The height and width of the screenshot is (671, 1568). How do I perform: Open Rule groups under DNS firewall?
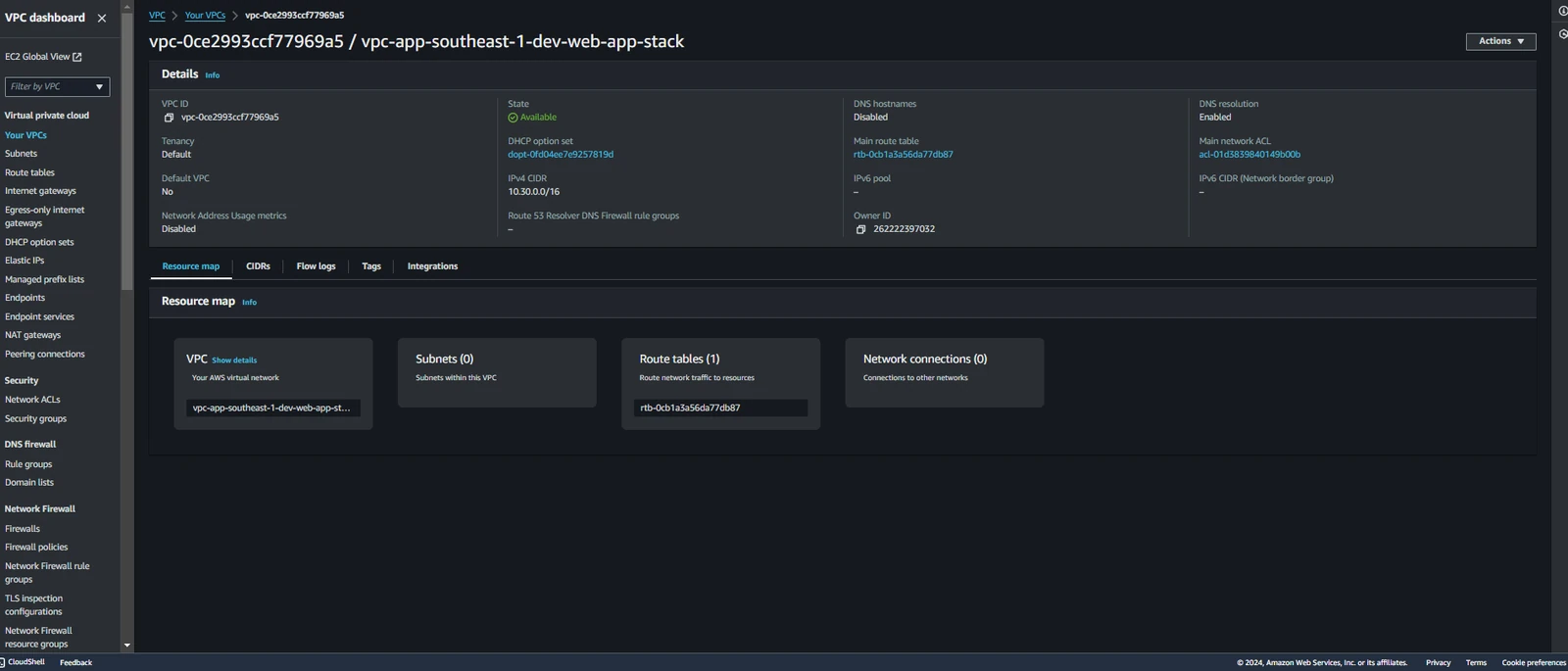(28, 464)
